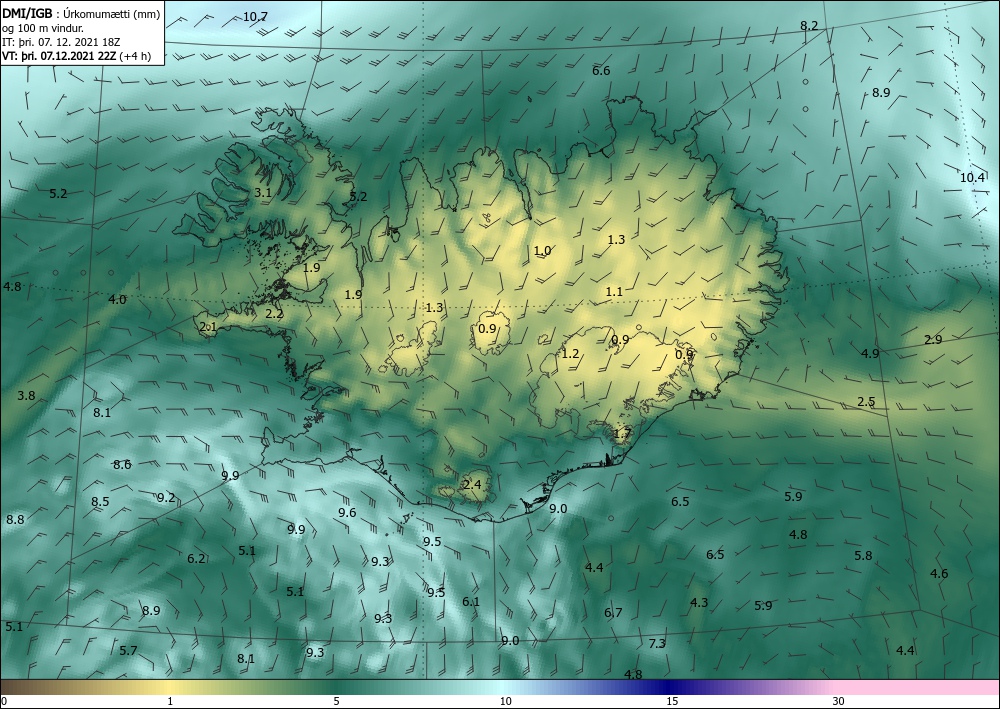
Task: Click the 4.9 value on the map
Action: 871,353
